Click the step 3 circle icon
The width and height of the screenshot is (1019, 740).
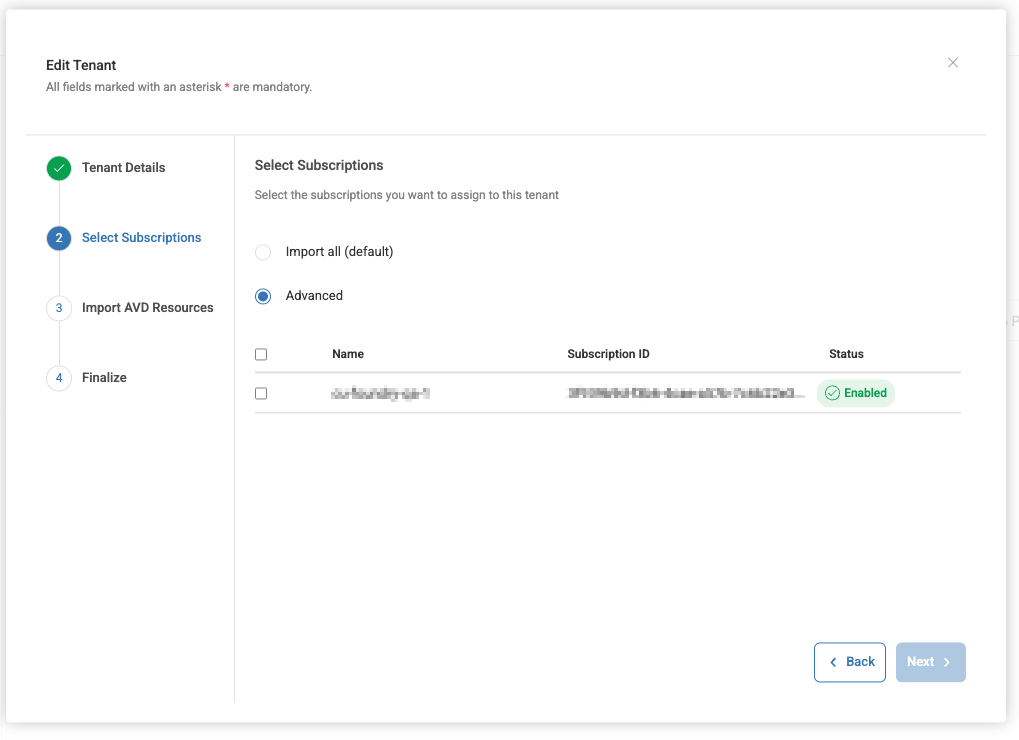(58, 308)
